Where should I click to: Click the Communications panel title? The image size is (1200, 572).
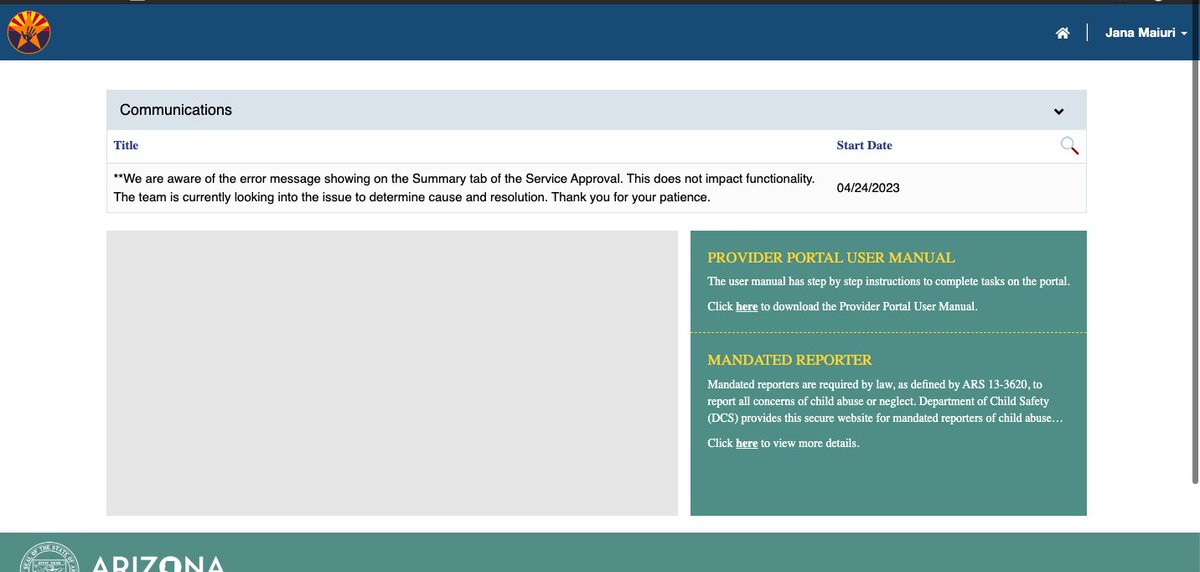click(176, 110)
